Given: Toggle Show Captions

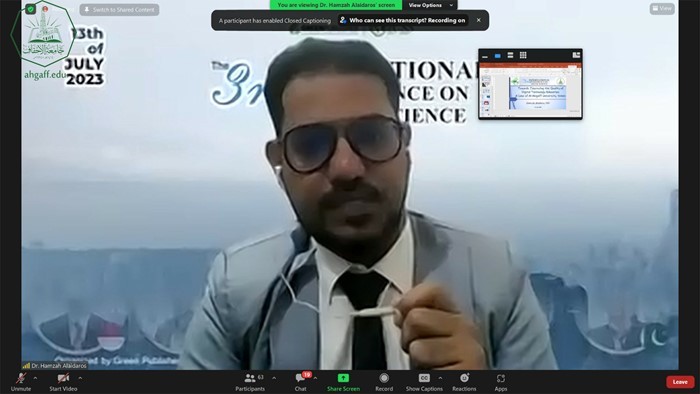Looking at the screenshot, I should (x=424, y=382).
